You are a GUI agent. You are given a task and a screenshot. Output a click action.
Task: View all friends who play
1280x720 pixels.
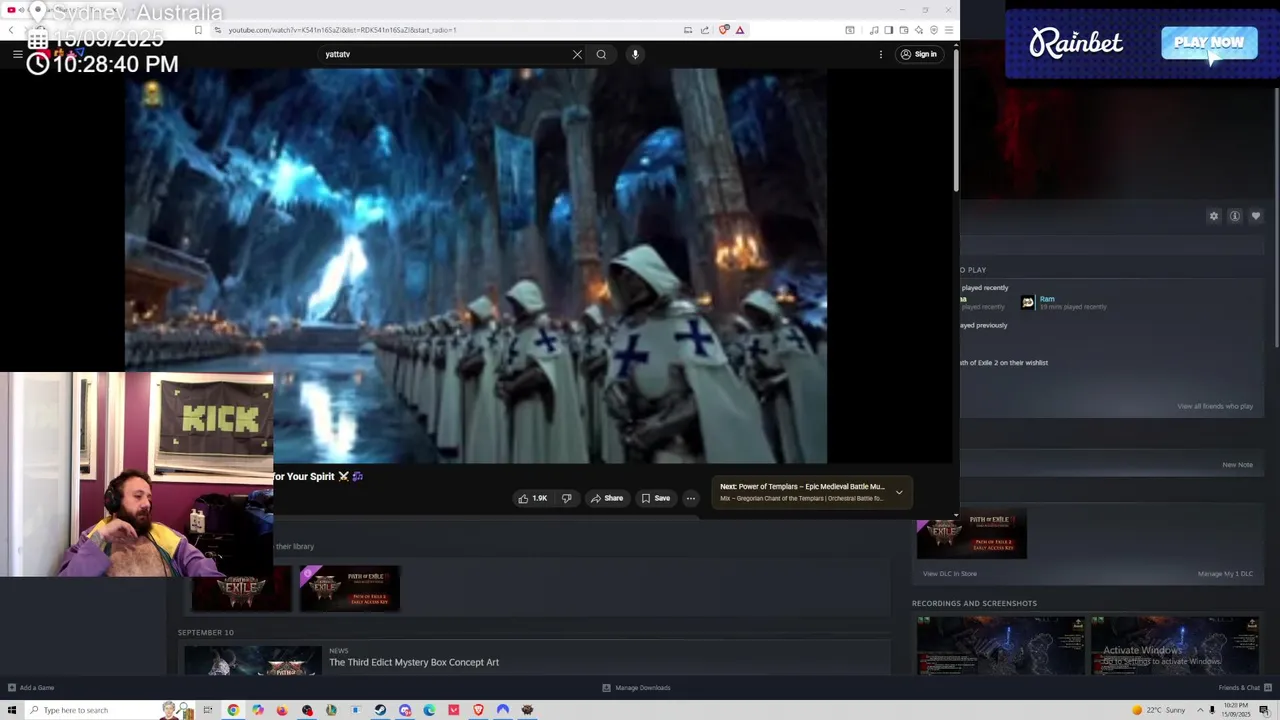[x=1215, y=406]
